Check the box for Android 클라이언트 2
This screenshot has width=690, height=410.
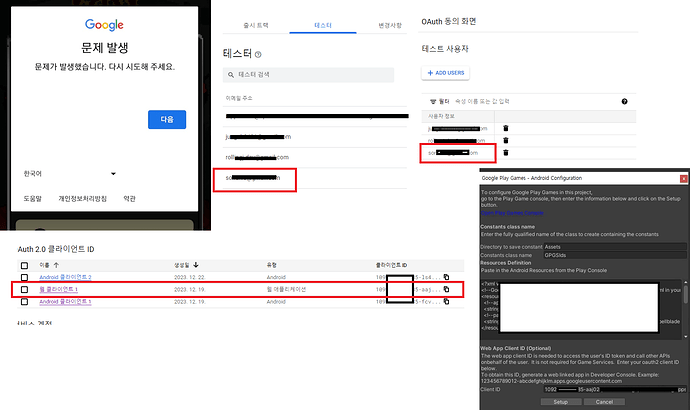24,276
